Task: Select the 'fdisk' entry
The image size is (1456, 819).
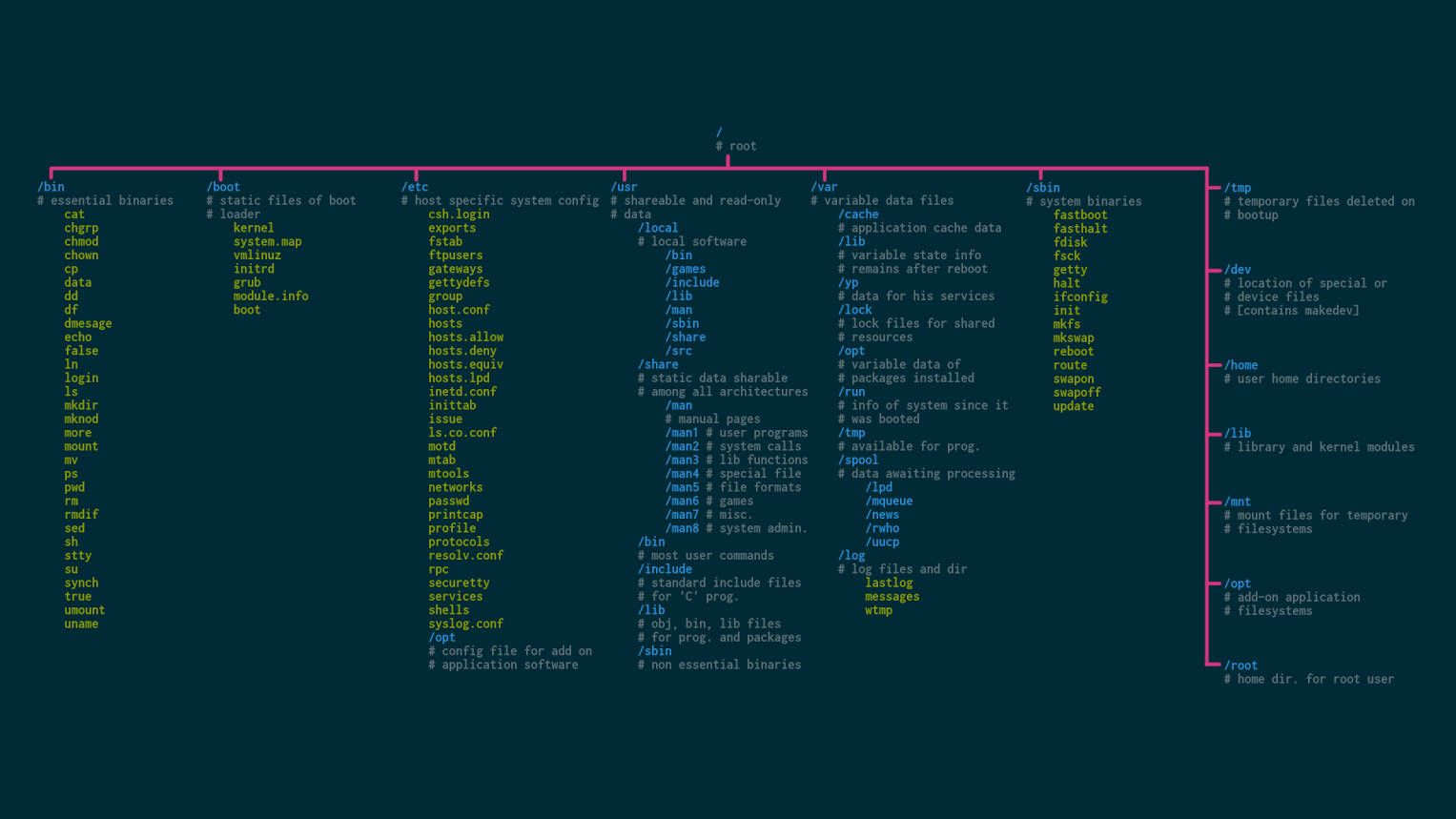Action: pos(1070,242)
